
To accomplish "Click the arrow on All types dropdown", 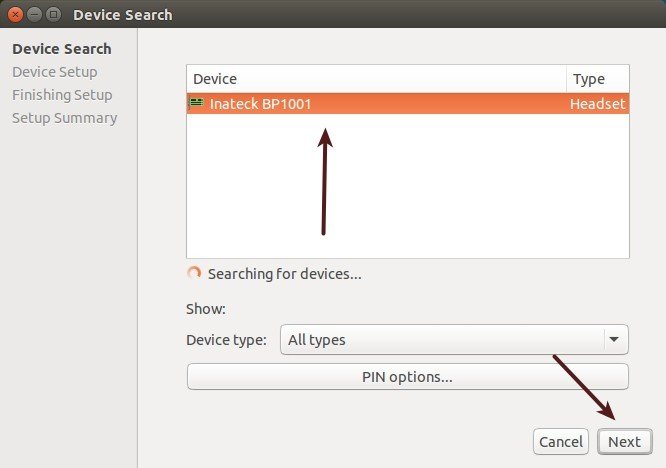I will point(614,340).
